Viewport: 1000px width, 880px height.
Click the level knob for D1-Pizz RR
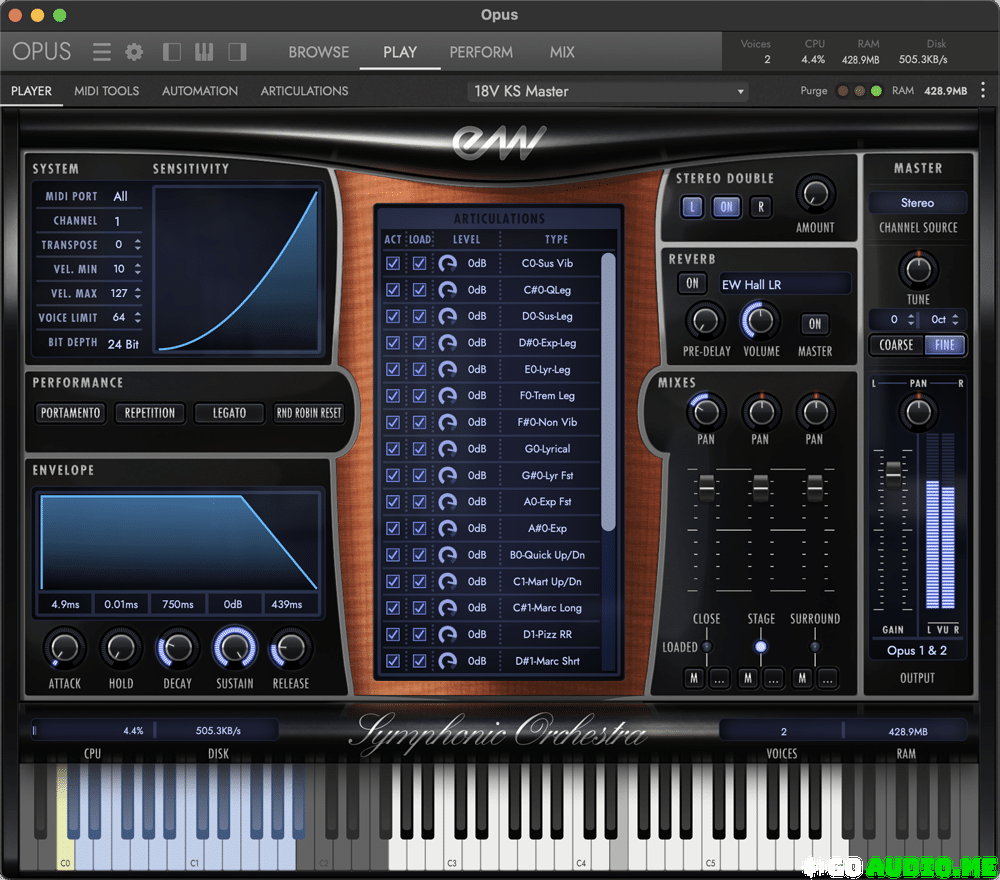click(448, 634)
